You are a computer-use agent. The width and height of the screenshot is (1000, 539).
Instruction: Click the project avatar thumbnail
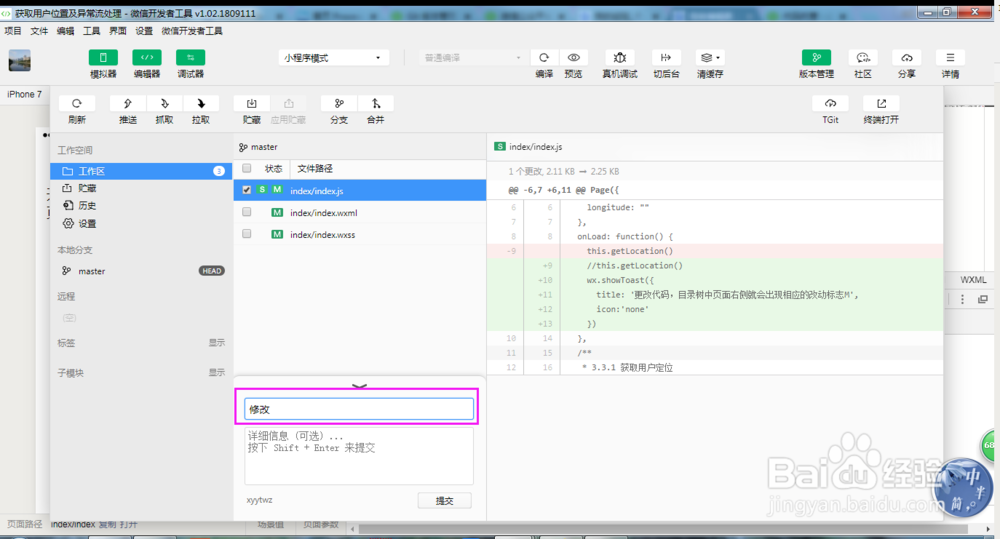pyautogui.click(x=20, y=61)
